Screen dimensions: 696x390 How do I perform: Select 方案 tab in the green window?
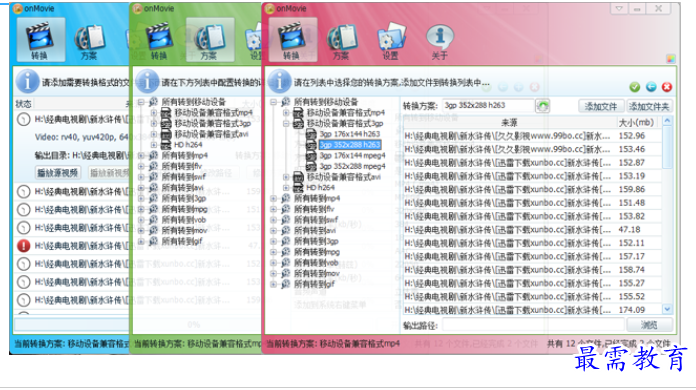pos(209,40)
